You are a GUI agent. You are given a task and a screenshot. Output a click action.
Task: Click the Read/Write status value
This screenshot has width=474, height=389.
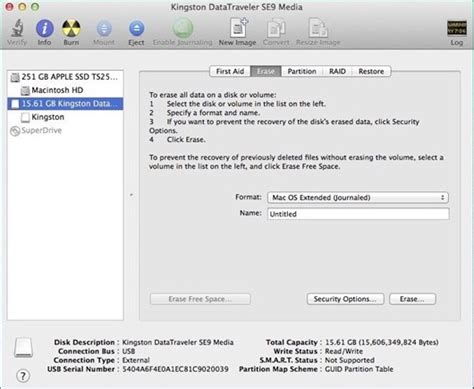click(x=344, y=351)
